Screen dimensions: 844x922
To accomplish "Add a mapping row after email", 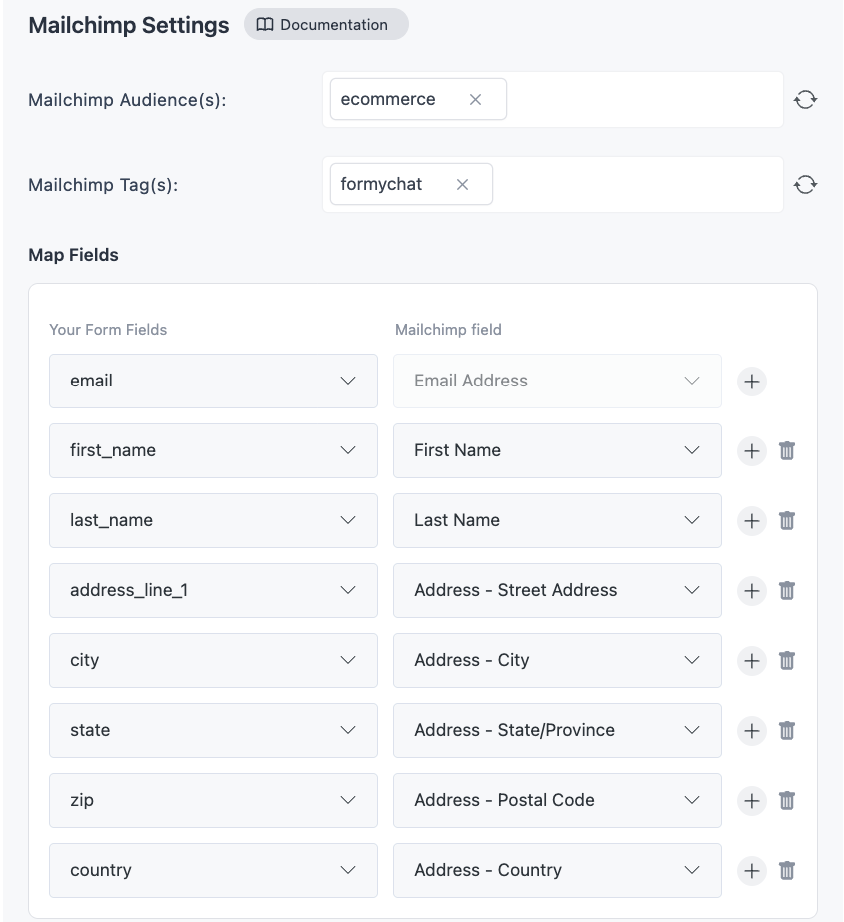I will [x=752, y=382].
